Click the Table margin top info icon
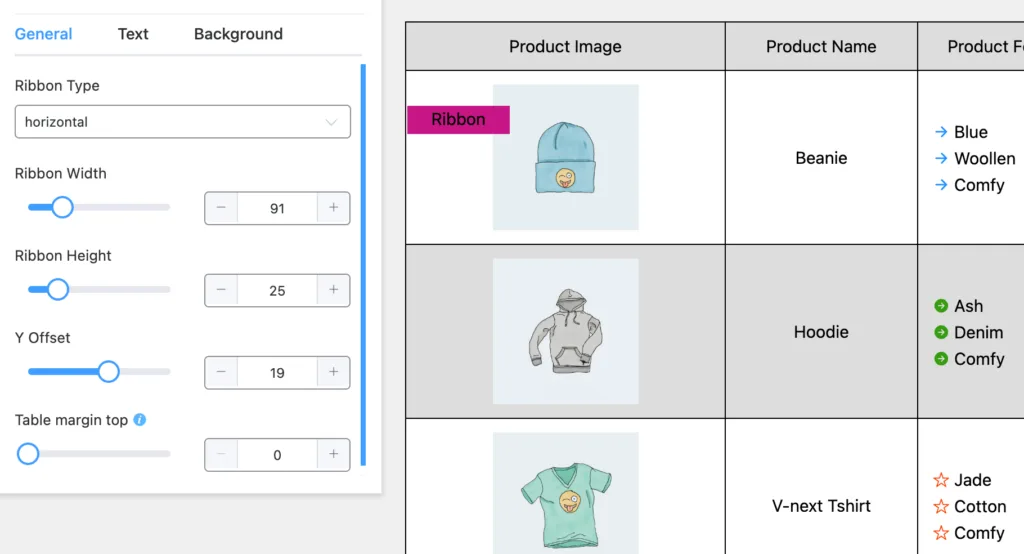Screen dimensions: 1024x554 pos(140,419)
